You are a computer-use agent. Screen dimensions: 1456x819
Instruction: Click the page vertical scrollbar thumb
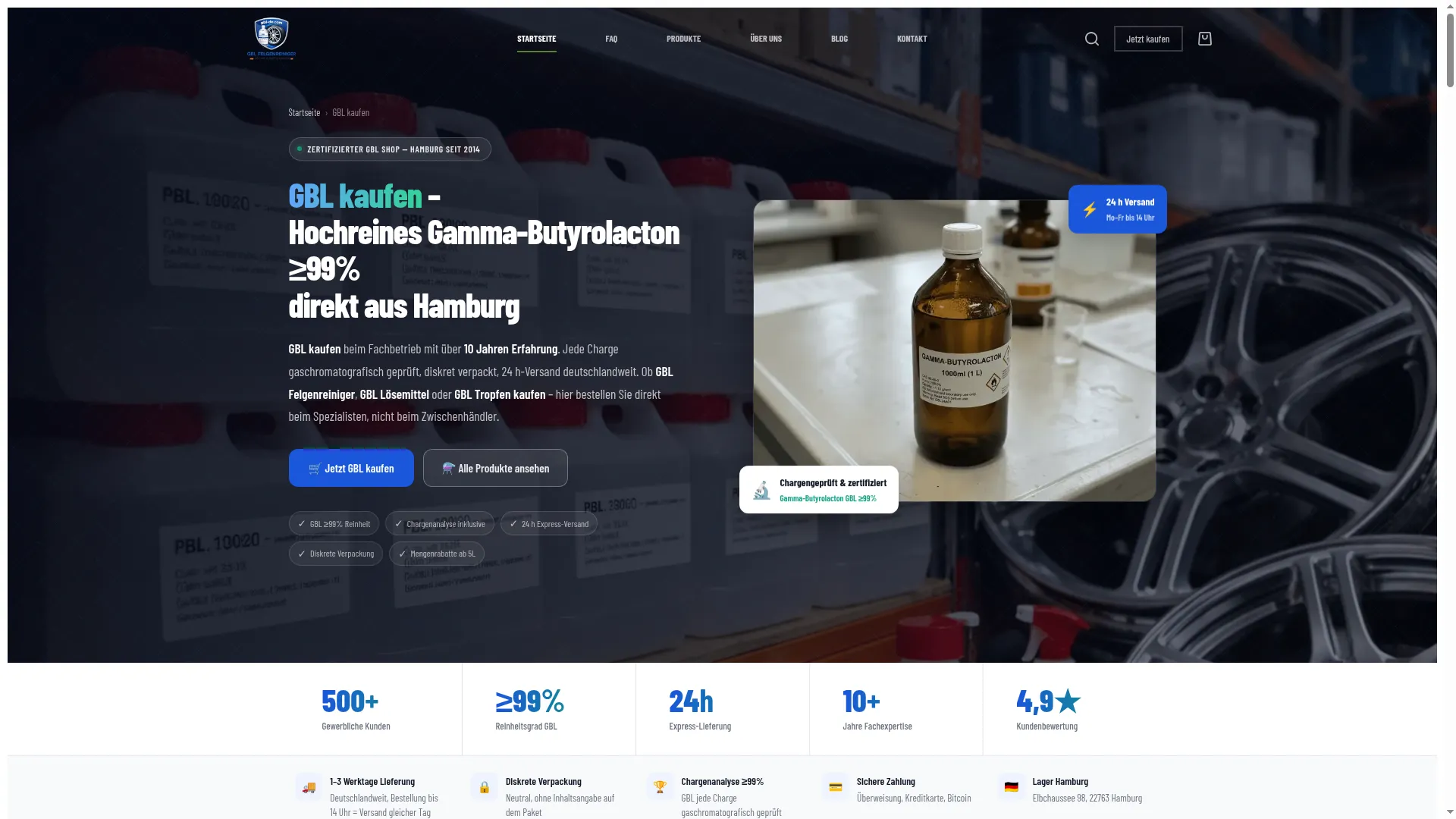pyautogui.click(x=1449, y=52)
